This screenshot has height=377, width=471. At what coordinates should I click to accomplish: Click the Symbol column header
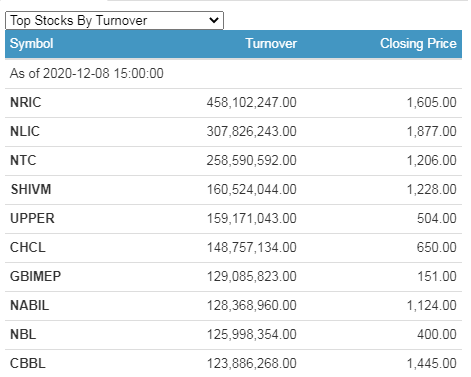(32, 44)
